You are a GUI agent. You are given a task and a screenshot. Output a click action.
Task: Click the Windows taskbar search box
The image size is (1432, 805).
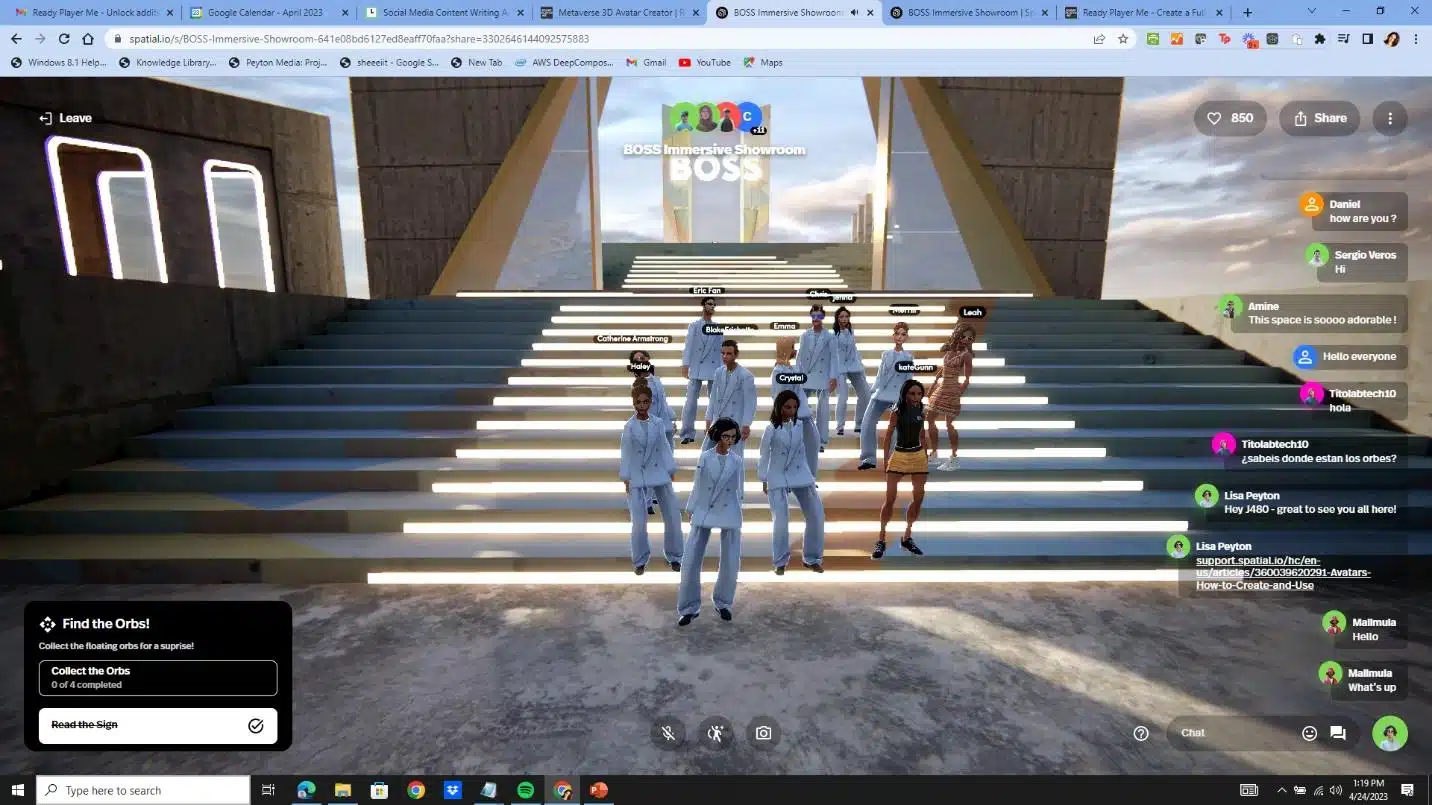[x=143, y=790]
